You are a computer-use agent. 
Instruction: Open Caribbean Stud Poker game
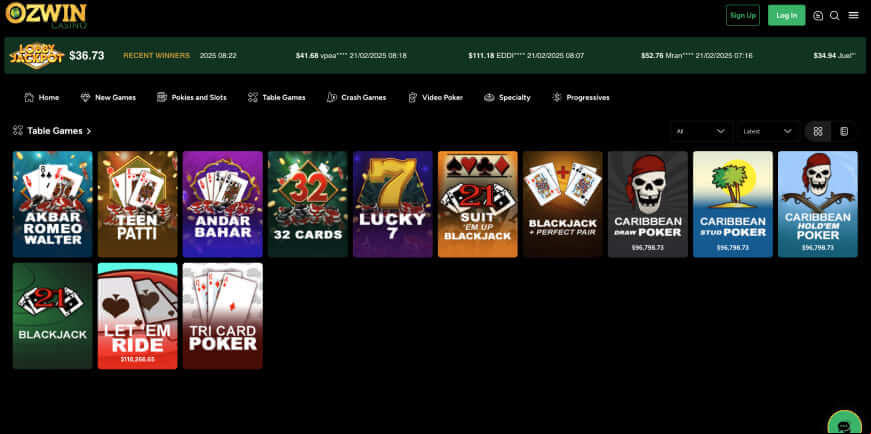[x=733, y=204]
